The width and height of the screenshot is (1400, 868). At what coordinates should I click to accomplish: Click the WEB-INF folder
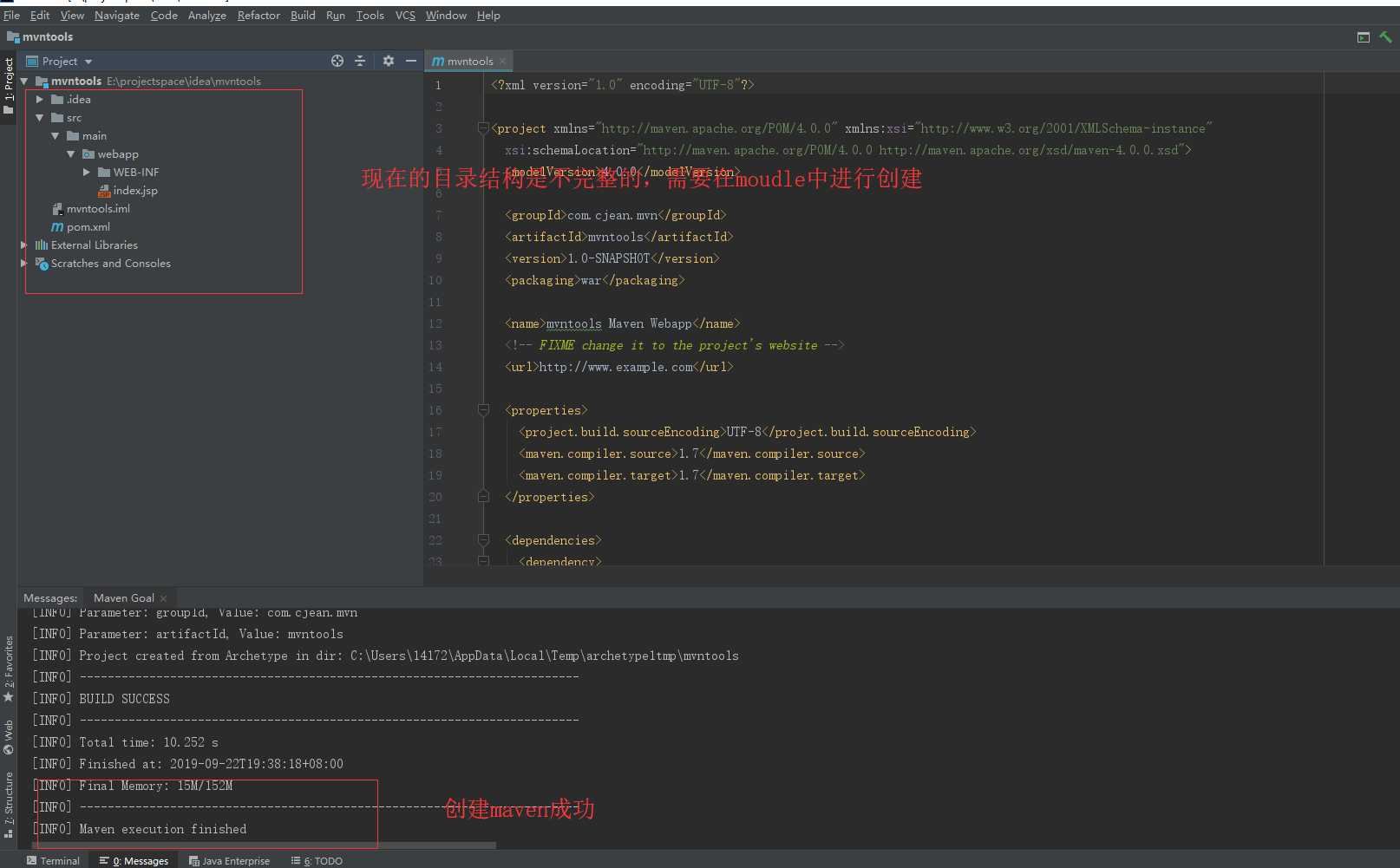coord(135,173)
